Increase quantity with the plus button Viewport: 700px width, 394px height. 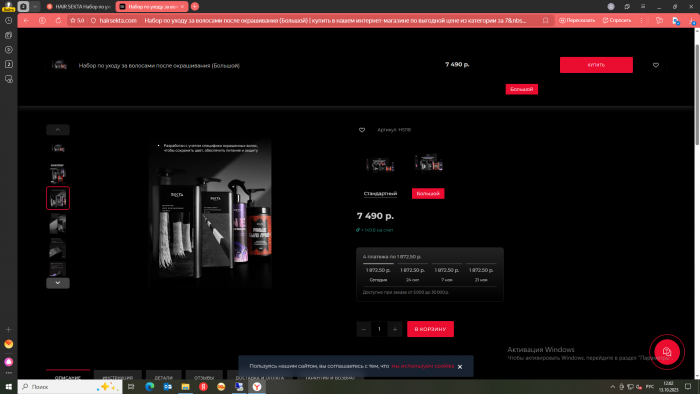point(395,329)
